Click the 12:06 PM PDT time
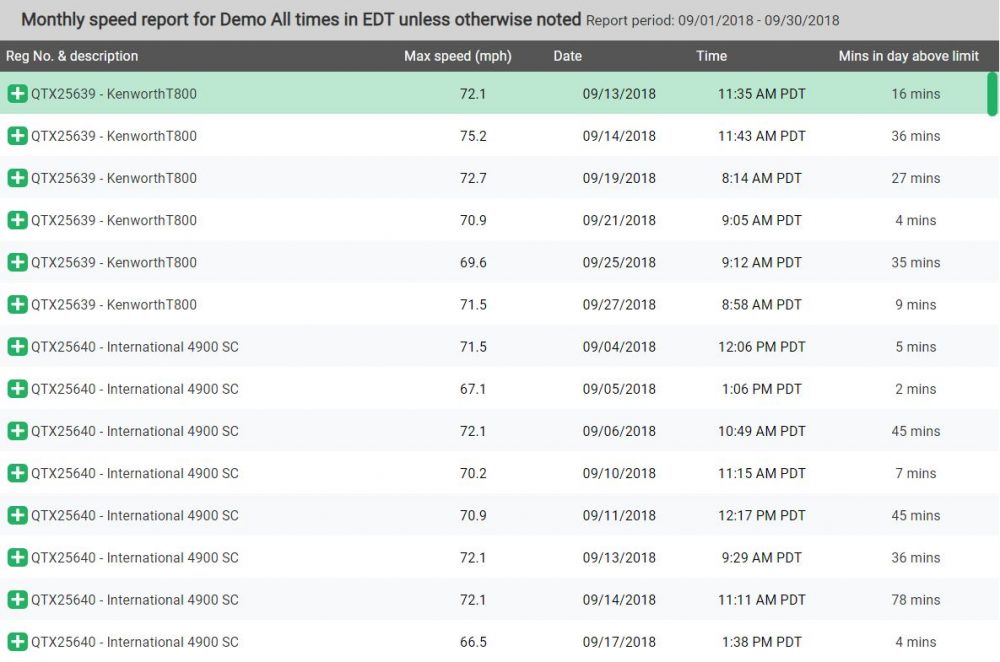This screenshot has width=1000, height=662. point(761,346)
